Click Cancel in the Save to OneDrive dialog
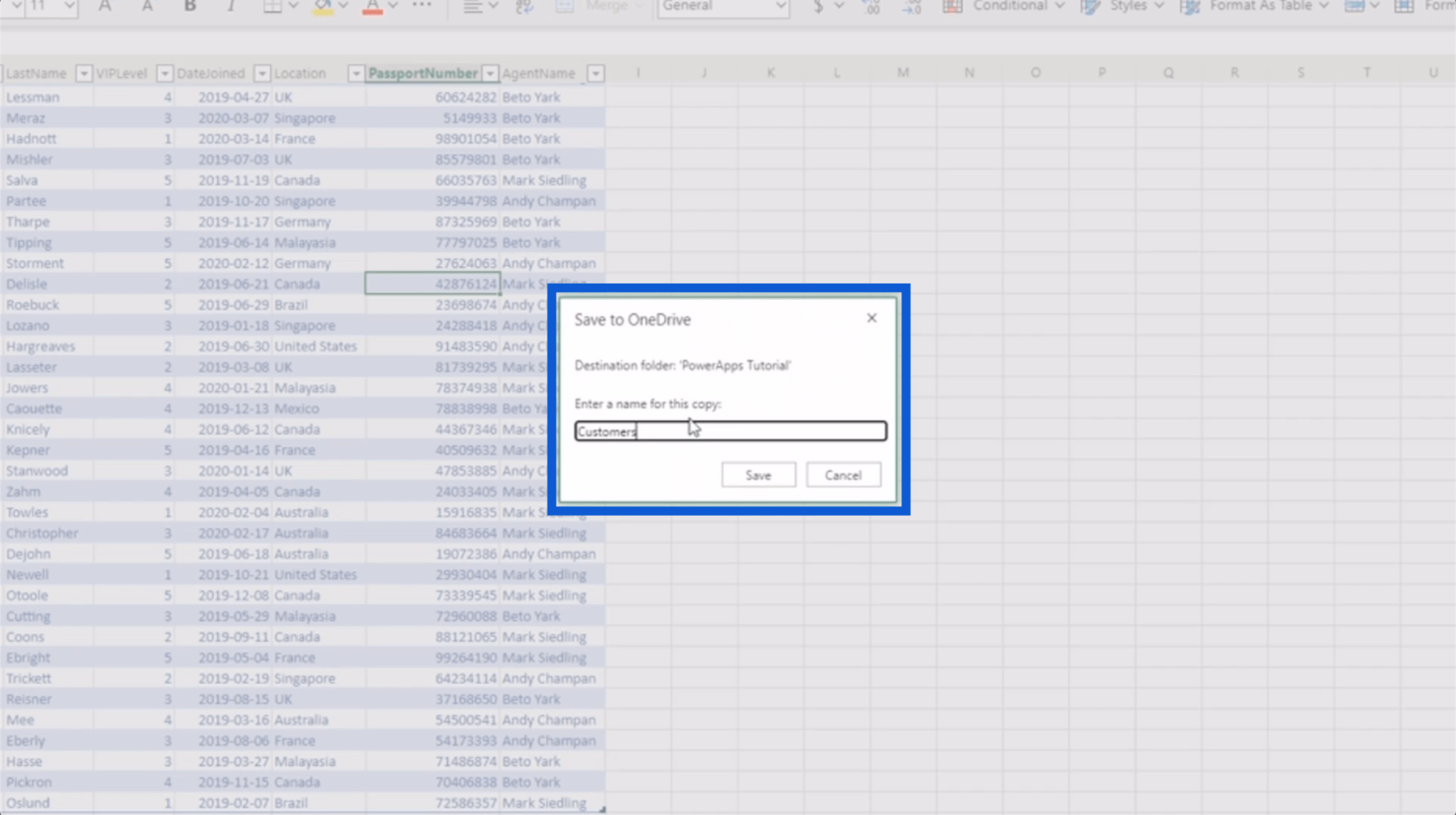Viewport: 1456px width, 815px height. click(843, 475)
